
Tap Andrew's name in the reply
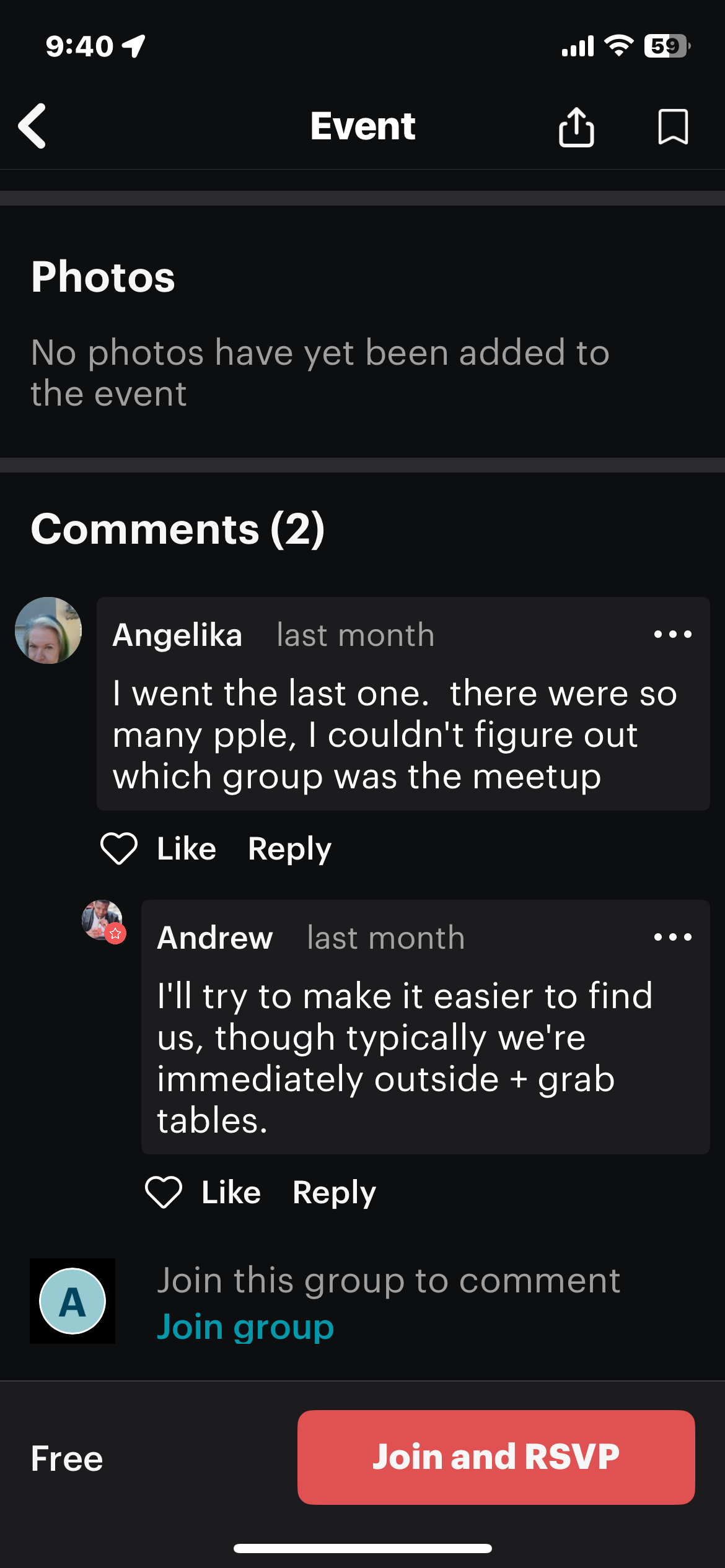215,938
